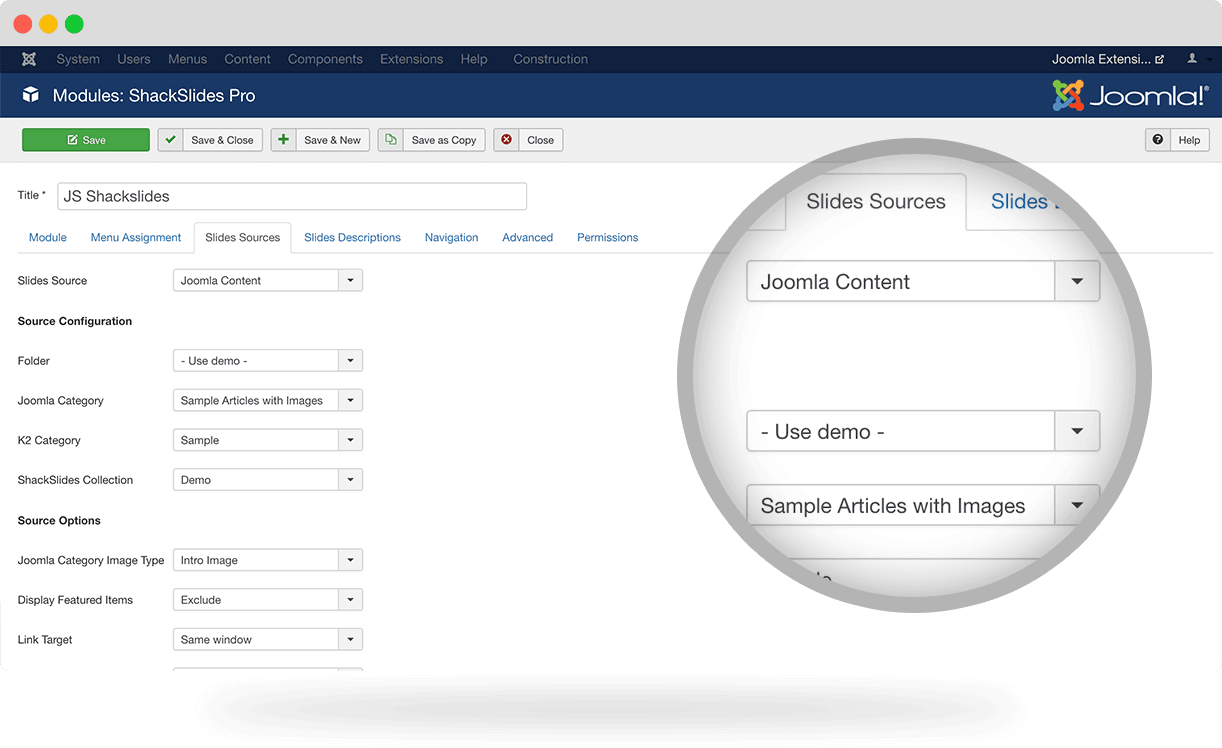Screen dimensions: 1222x748
Task: Open the Link Target dropdown
Action: (x=268, y=640)
